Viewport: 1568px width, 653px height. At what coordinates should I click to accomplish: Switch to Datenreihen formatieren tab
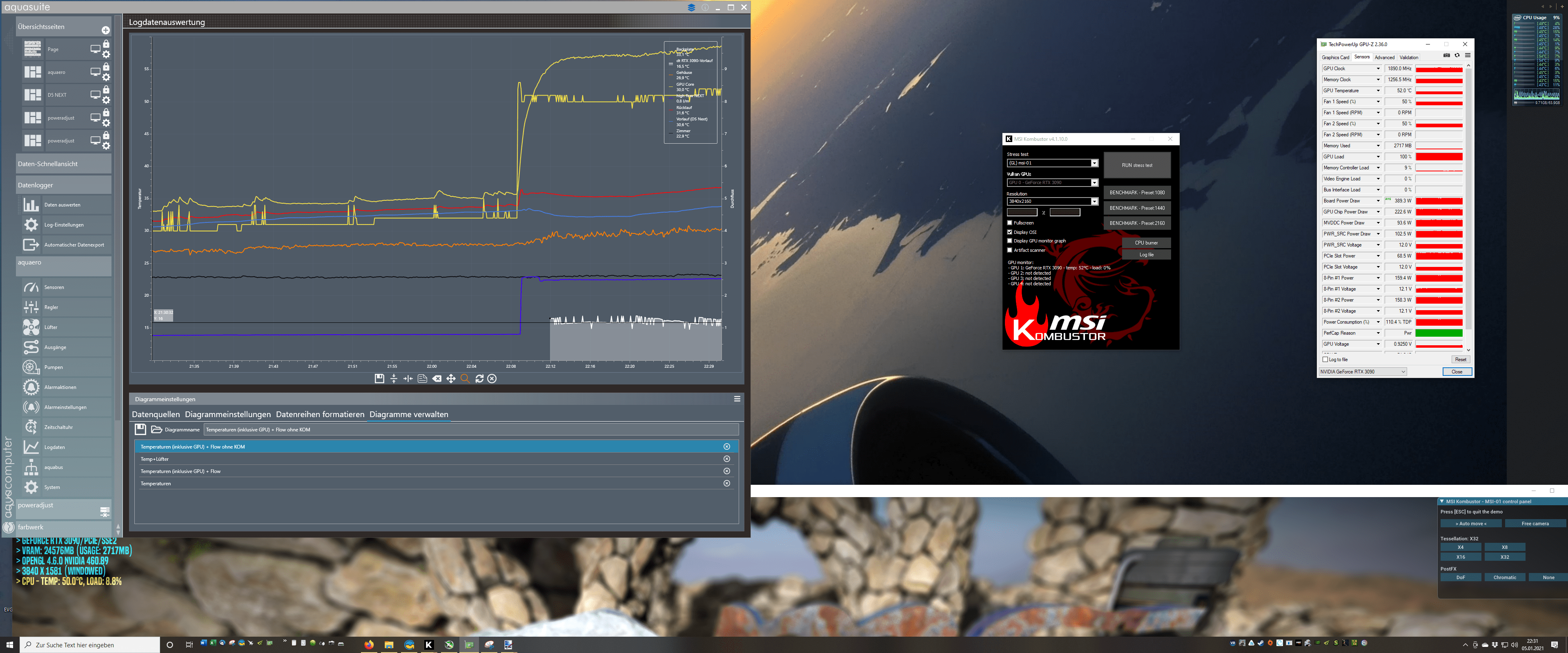tap(320, 414)
